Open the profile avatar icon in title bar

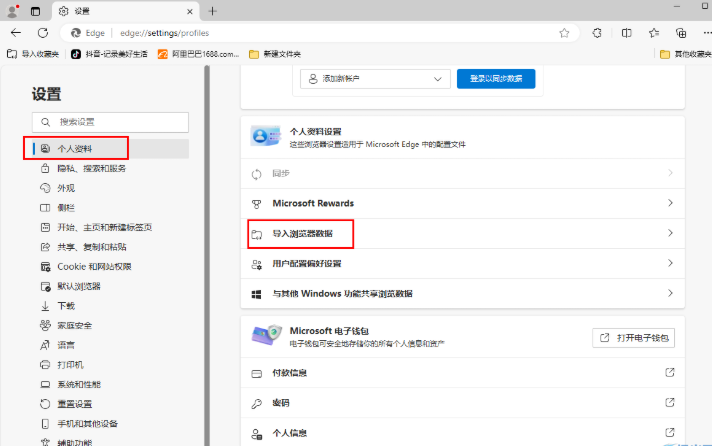point(13,11)
